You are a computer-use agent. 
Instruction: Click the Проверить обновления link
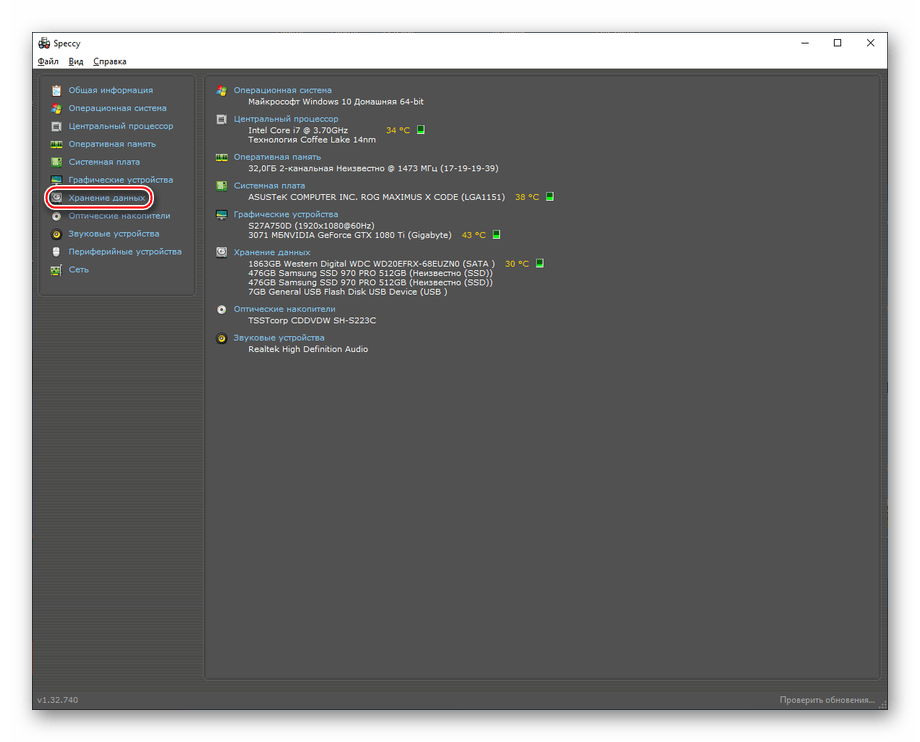click(827, 700)
